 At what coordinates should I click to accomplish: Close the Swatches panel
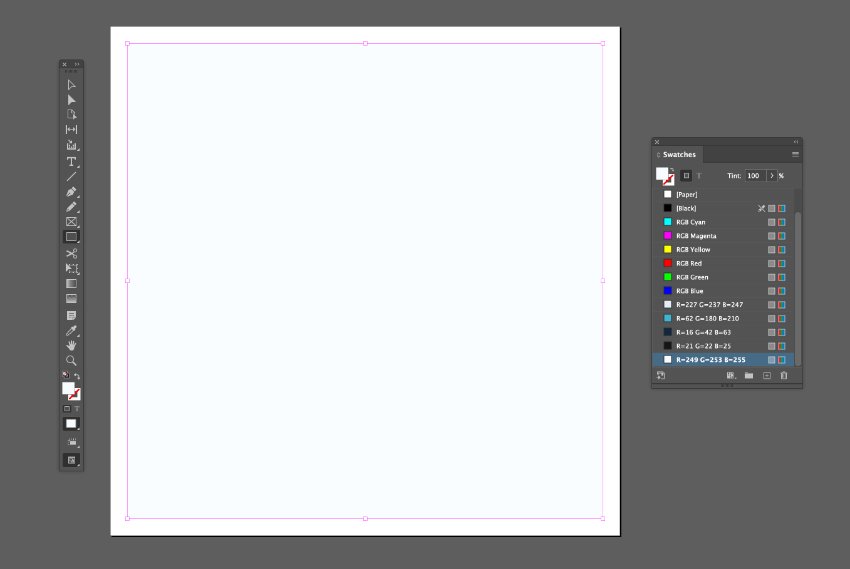[x=657, y=142]
